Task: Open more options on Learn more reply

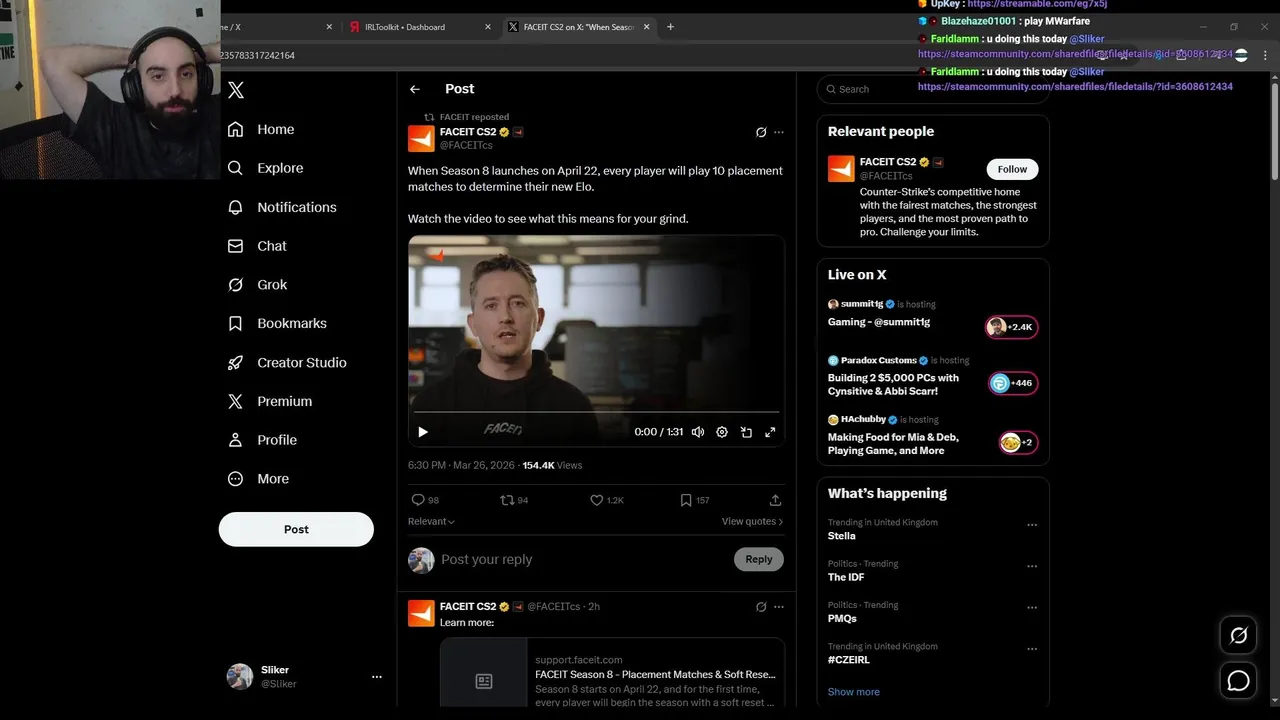Action: pos(779,606)
